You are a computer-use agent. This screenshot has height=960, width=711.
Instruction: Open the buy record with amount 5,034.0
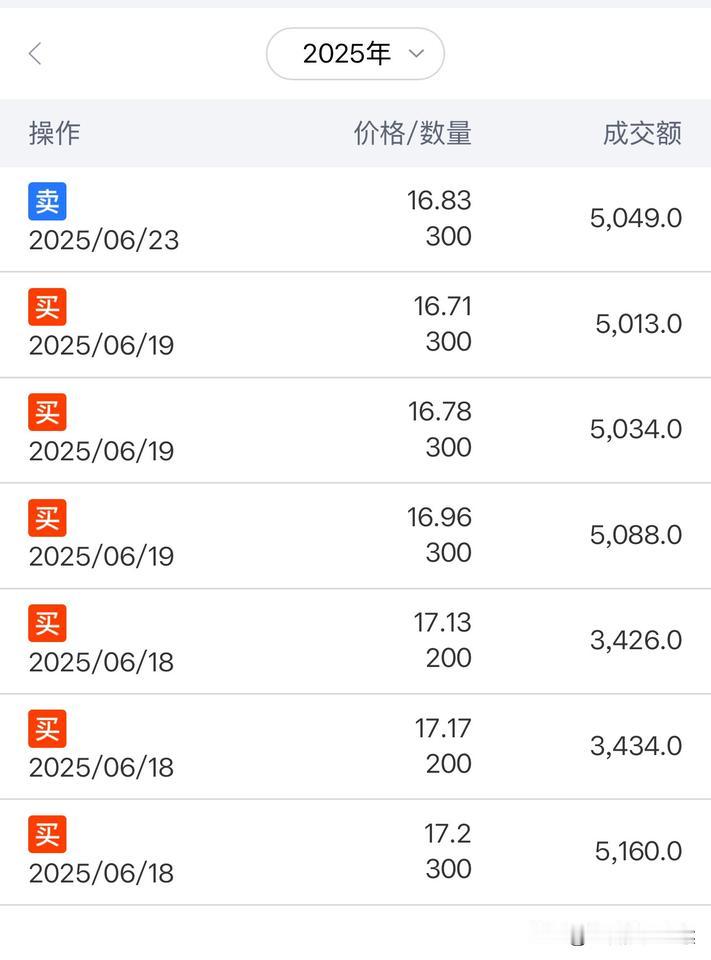pos(355,430)
